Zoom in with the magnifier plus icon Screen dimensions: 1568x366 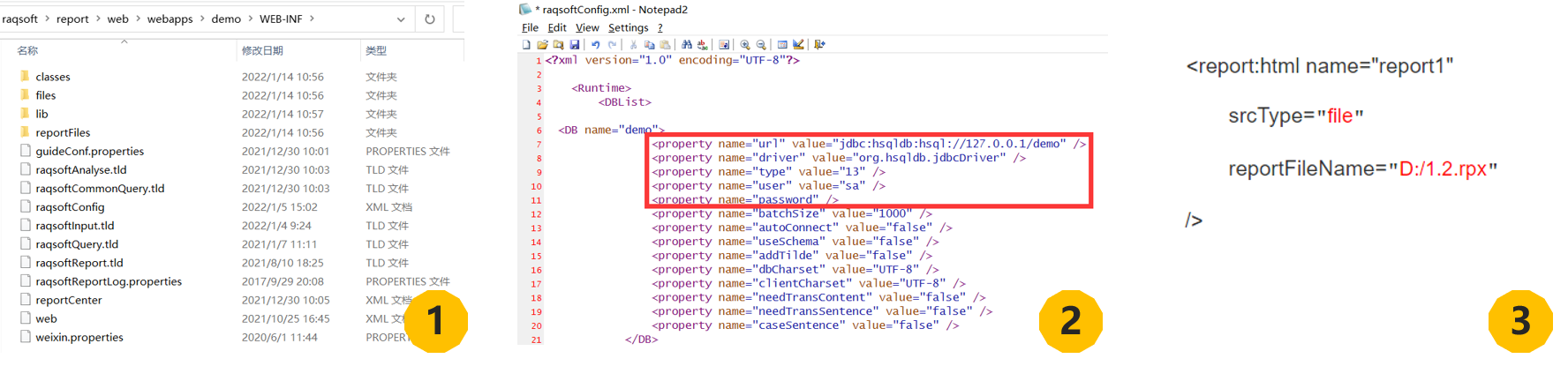[745, 44]
